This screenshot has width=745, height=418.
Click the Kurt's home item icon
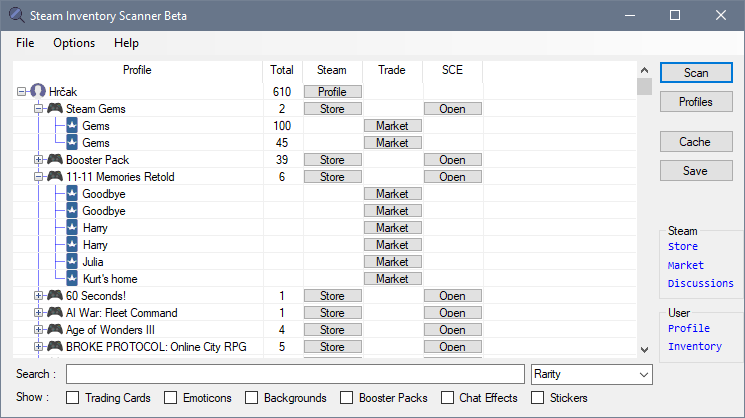tap(72, 279)
